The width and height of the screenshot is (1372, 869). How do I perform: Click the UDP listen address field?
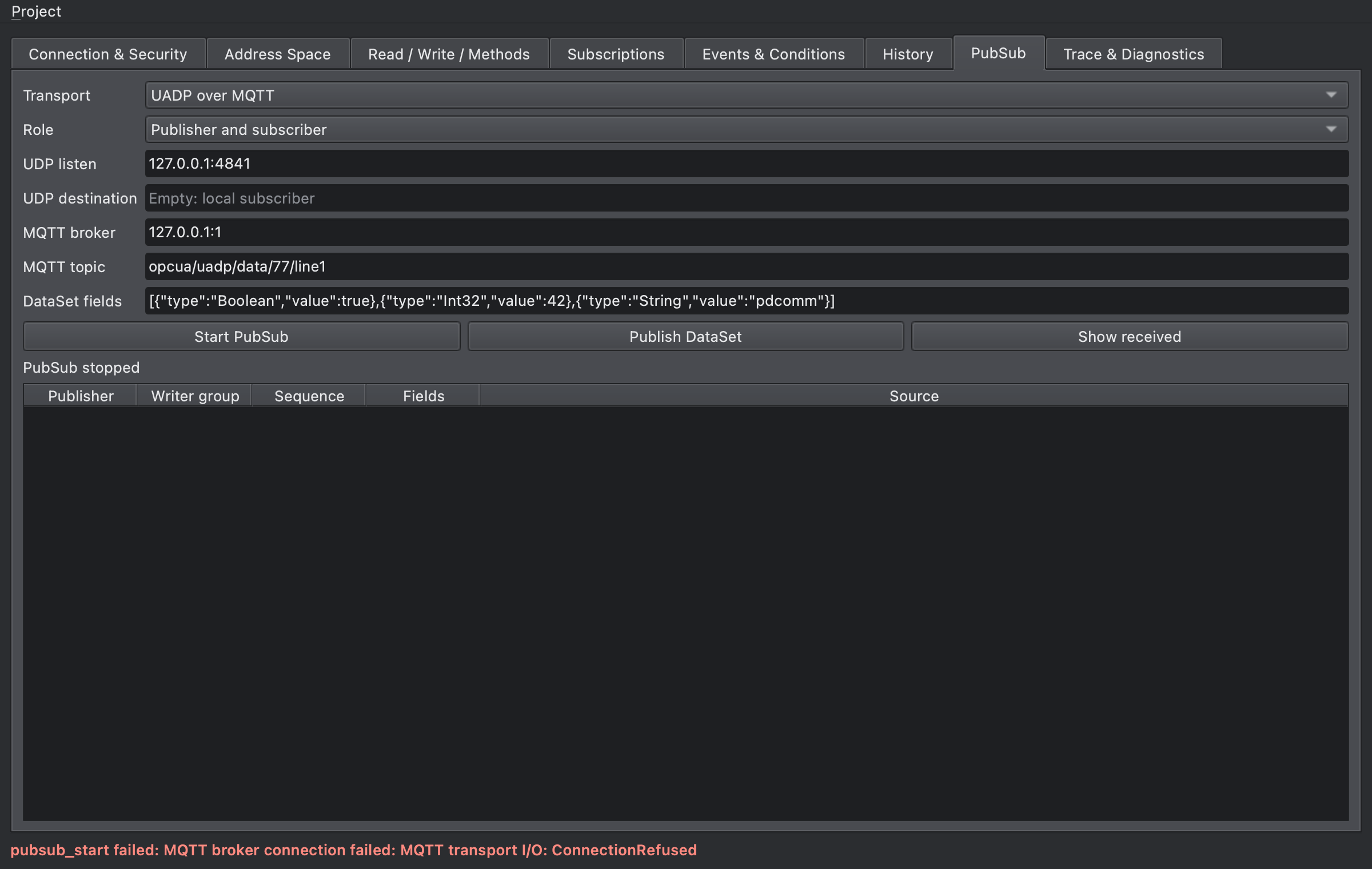tap(747, 164)
